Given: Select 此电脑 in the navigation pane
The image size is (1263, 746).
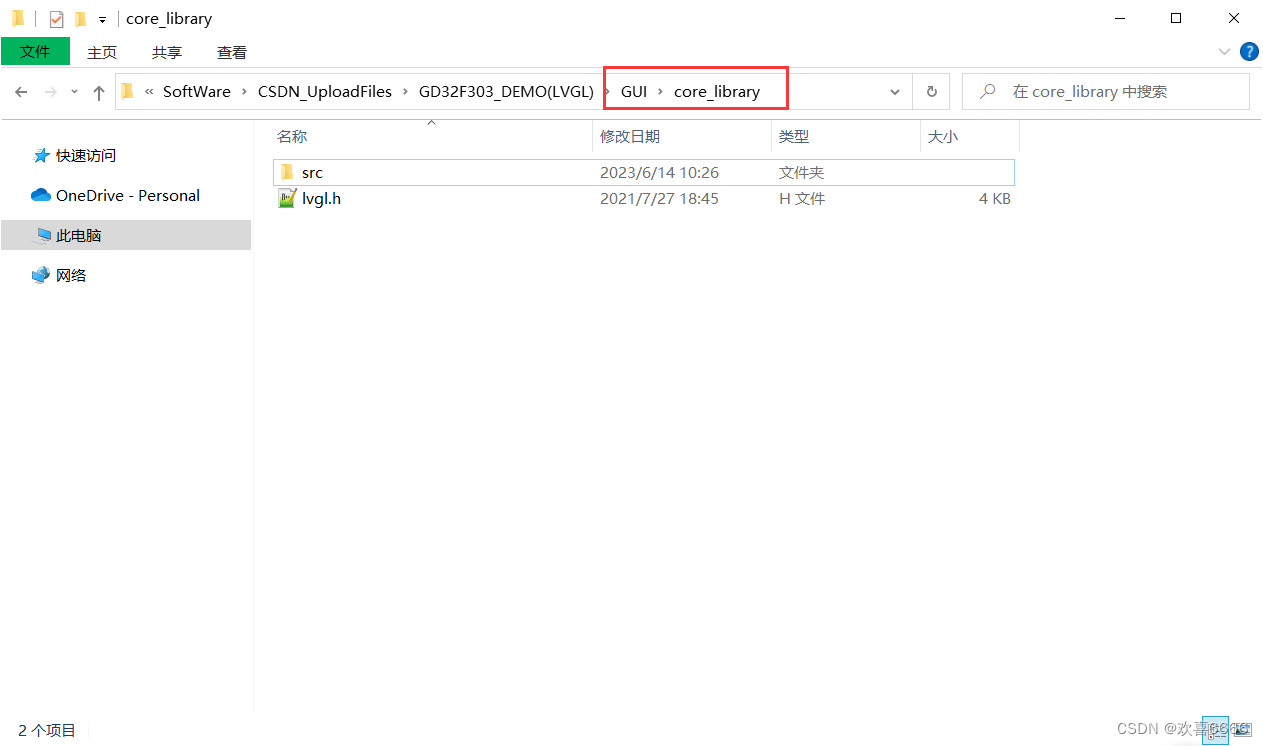Looking at the screenshot, I should point(71,235).
